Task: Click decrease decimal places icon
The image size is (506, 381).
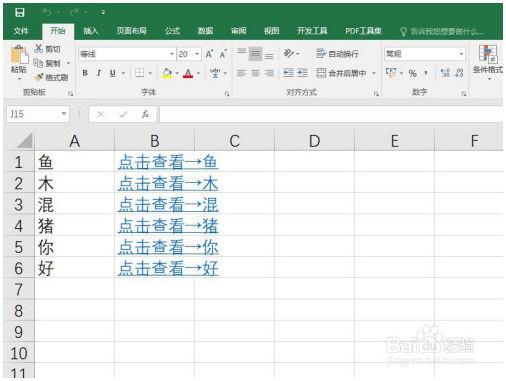Action: (x=459, y=73)
